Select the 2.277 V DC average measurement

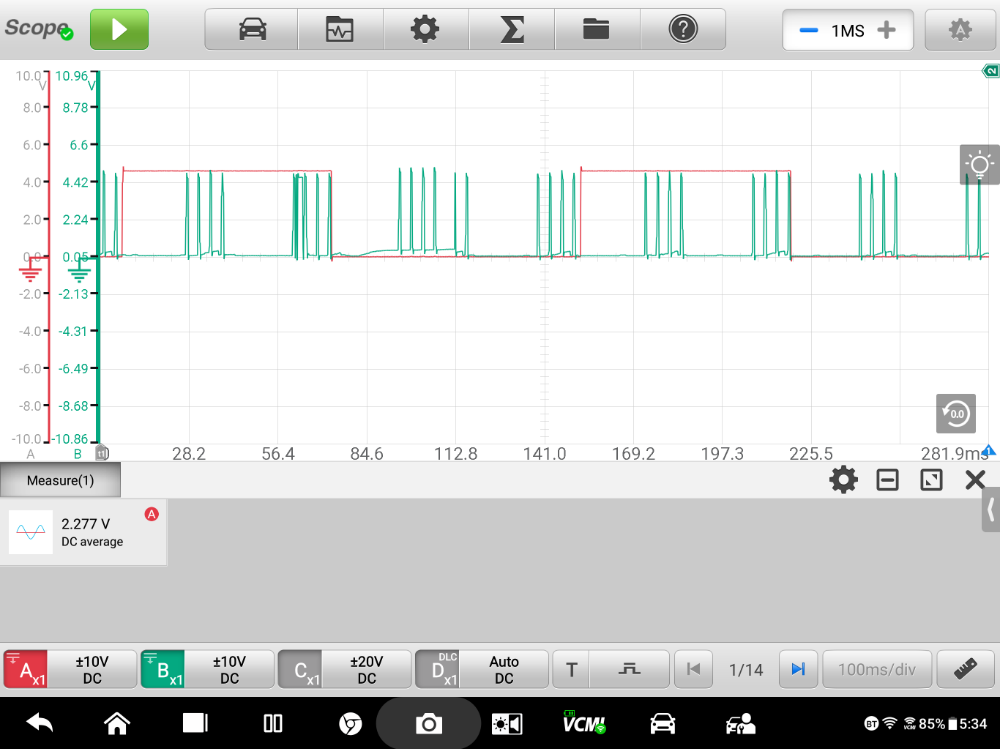pyautogui.click(x=84, y=532)
